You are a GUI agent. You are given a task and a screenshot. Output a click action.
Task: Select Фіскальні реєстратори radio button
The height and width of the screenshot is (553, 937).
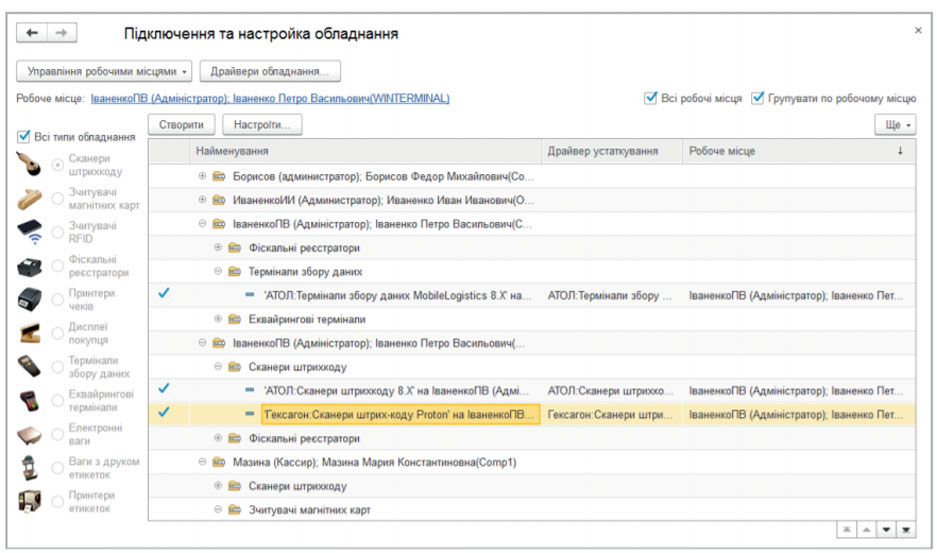click(x=57, y=266)
